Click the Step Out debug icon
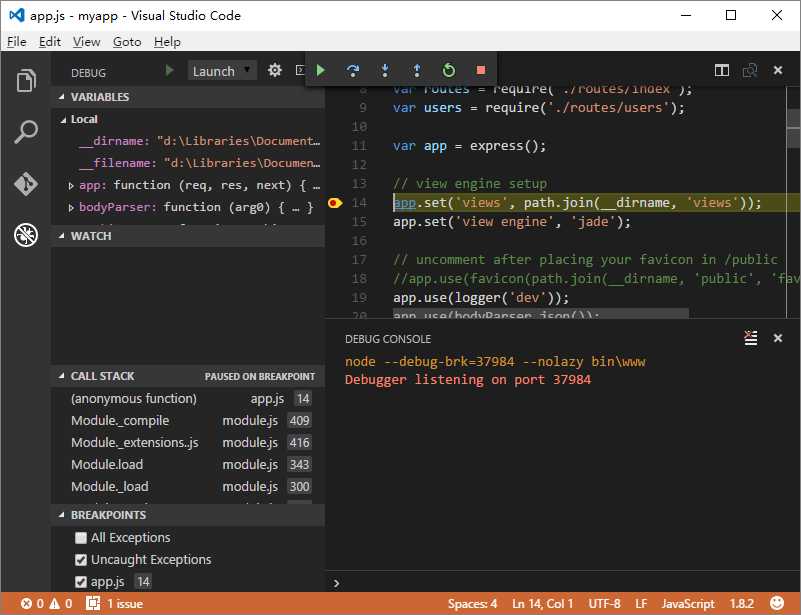801x615 pixels. click(x=417, y=70)
